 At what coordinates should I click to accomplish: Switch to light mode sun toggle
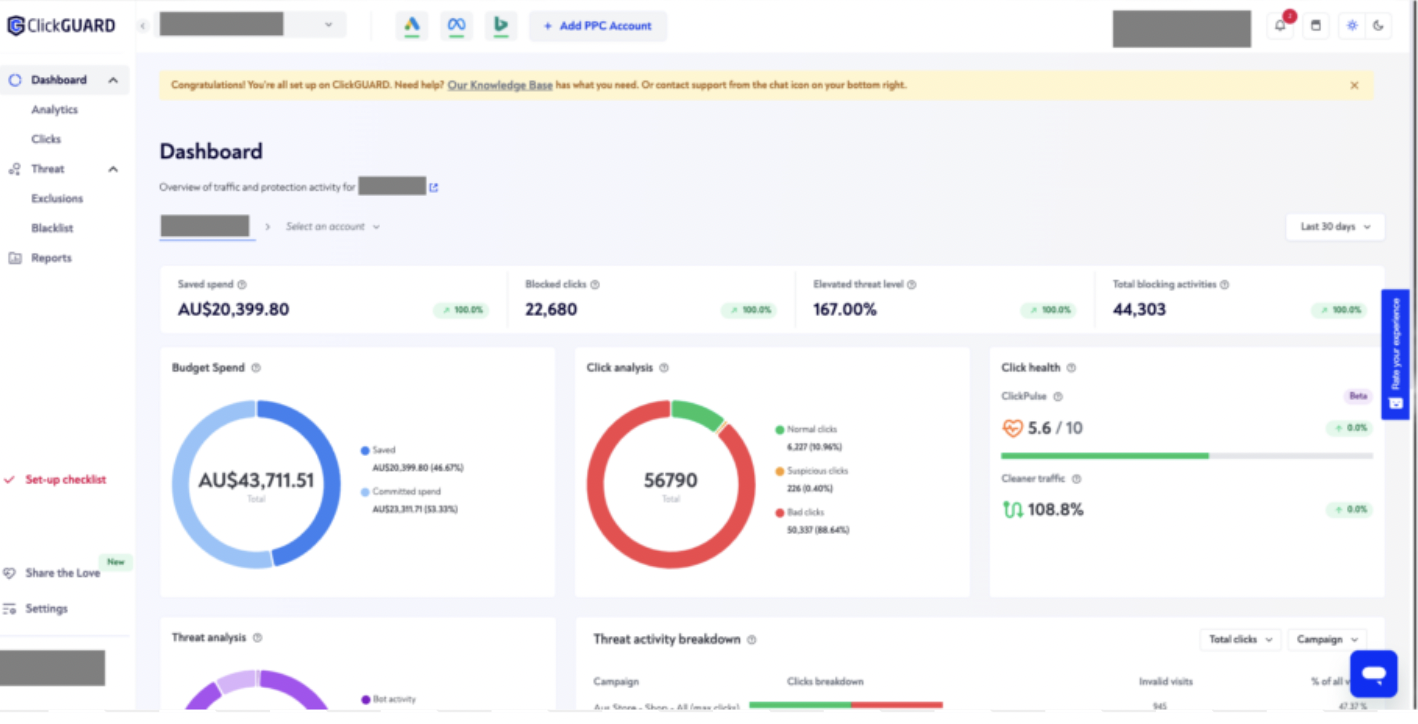pyautogui.click(x=1352, y=26)
